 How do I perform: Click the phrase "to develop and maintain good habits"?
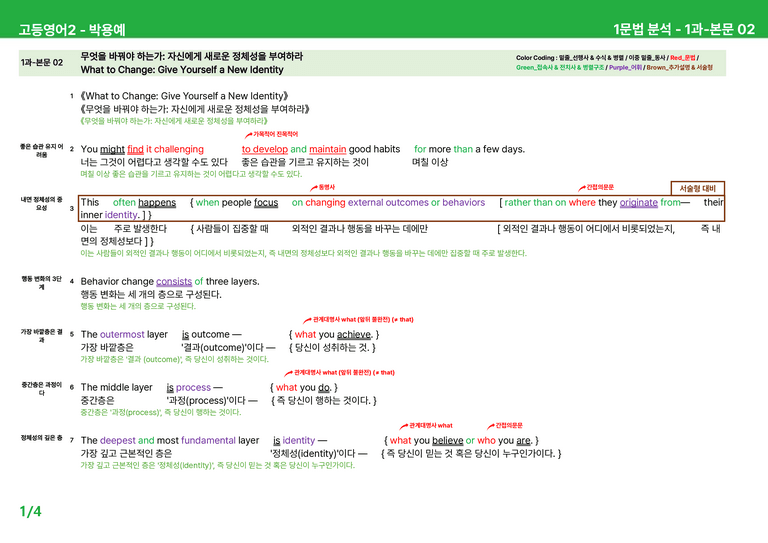pos(321,149)
